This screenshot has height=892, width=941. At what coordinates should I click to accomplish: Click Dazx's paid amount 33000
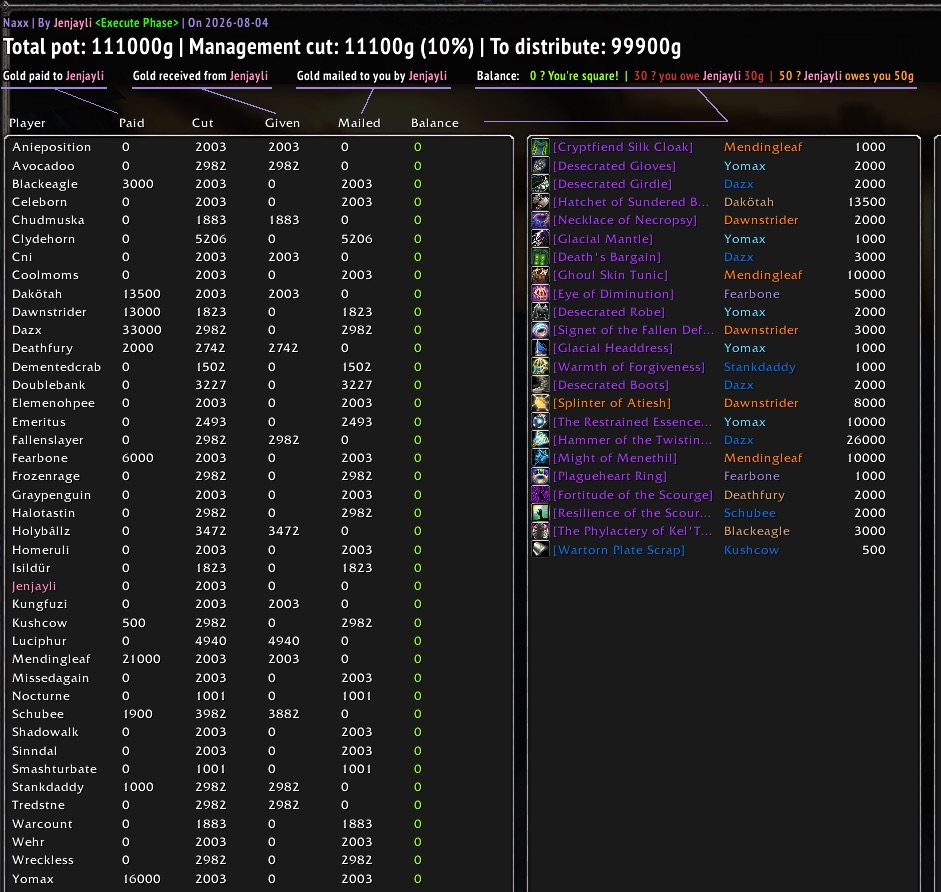[142, 330]
